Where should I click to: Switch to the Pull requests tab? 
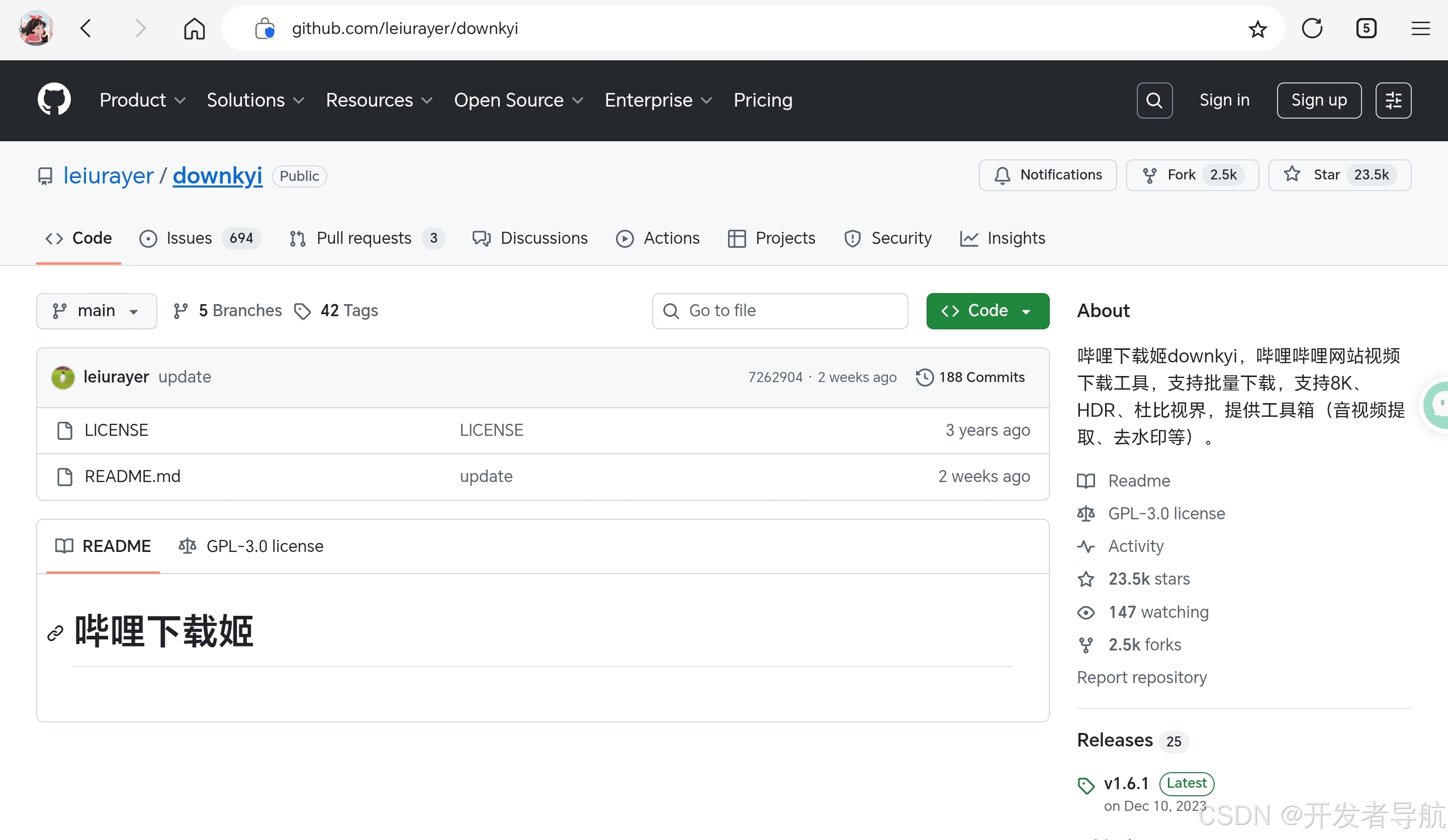click(367, 238)
